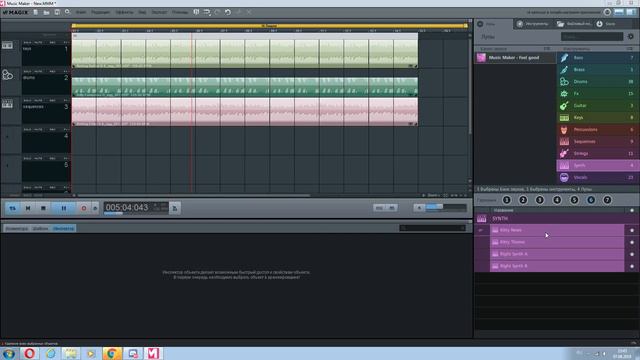Select the Synth instrument category

click(x=598, y=165)
